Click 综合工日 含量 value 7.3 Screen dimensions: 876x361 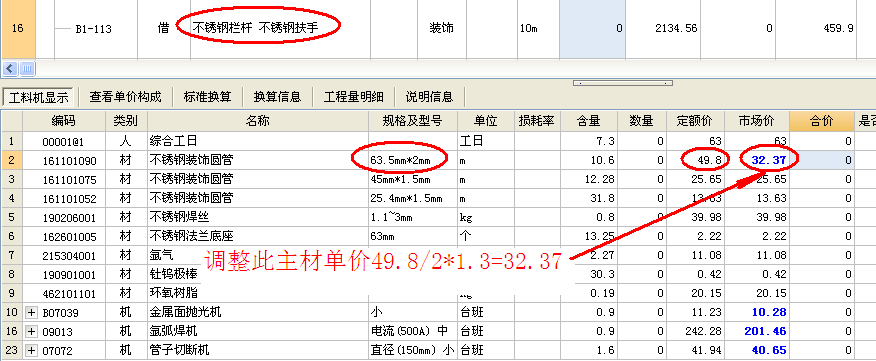[x=606, y=141]
